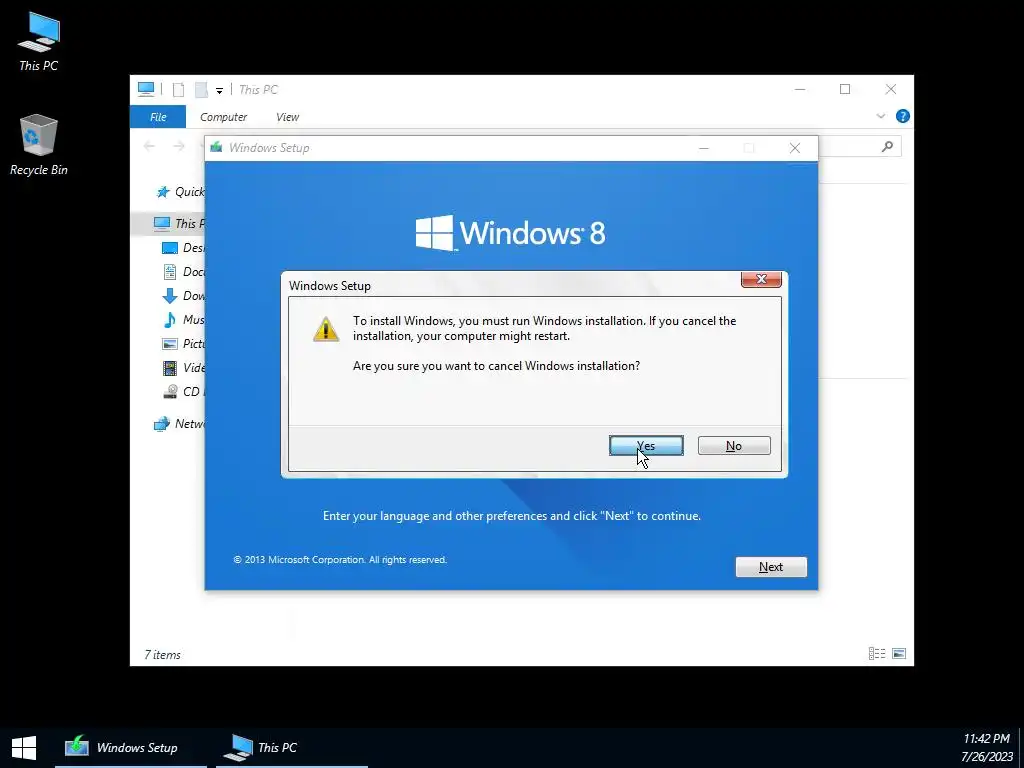Click This PC system icon in title bar
The image size is (1024, 768).
(x=146, y=89)
